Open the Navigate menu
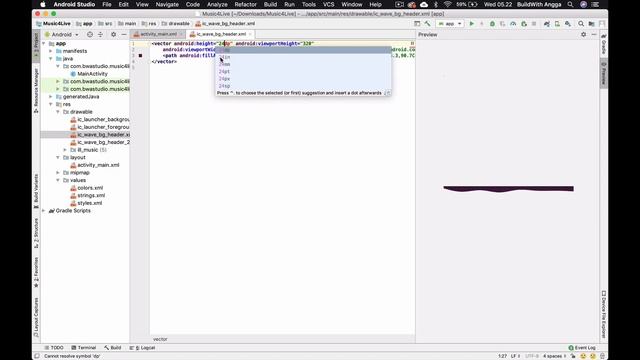The height and width of the screenshot is (360, 640). (167, 4)
